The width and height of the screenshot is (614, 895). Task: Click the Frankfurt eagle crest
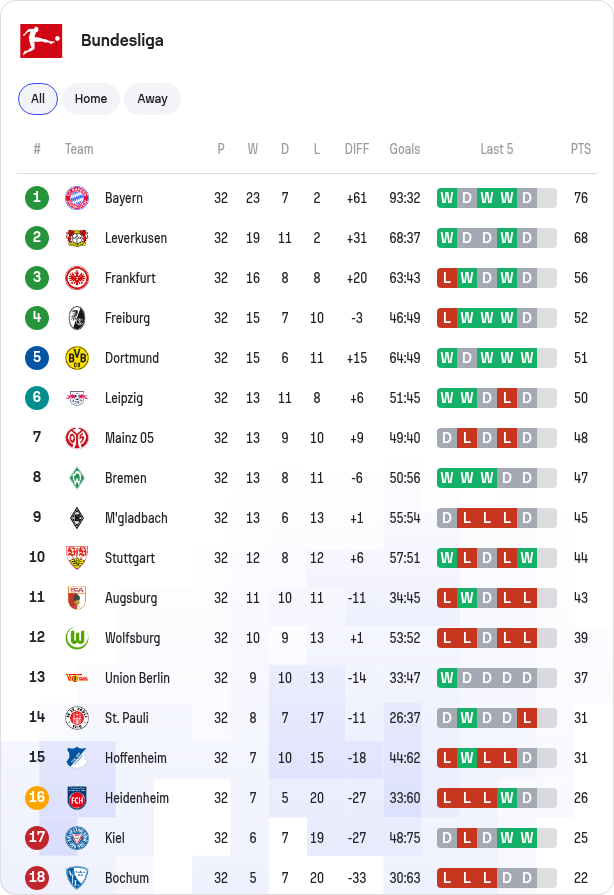[77, 278]
